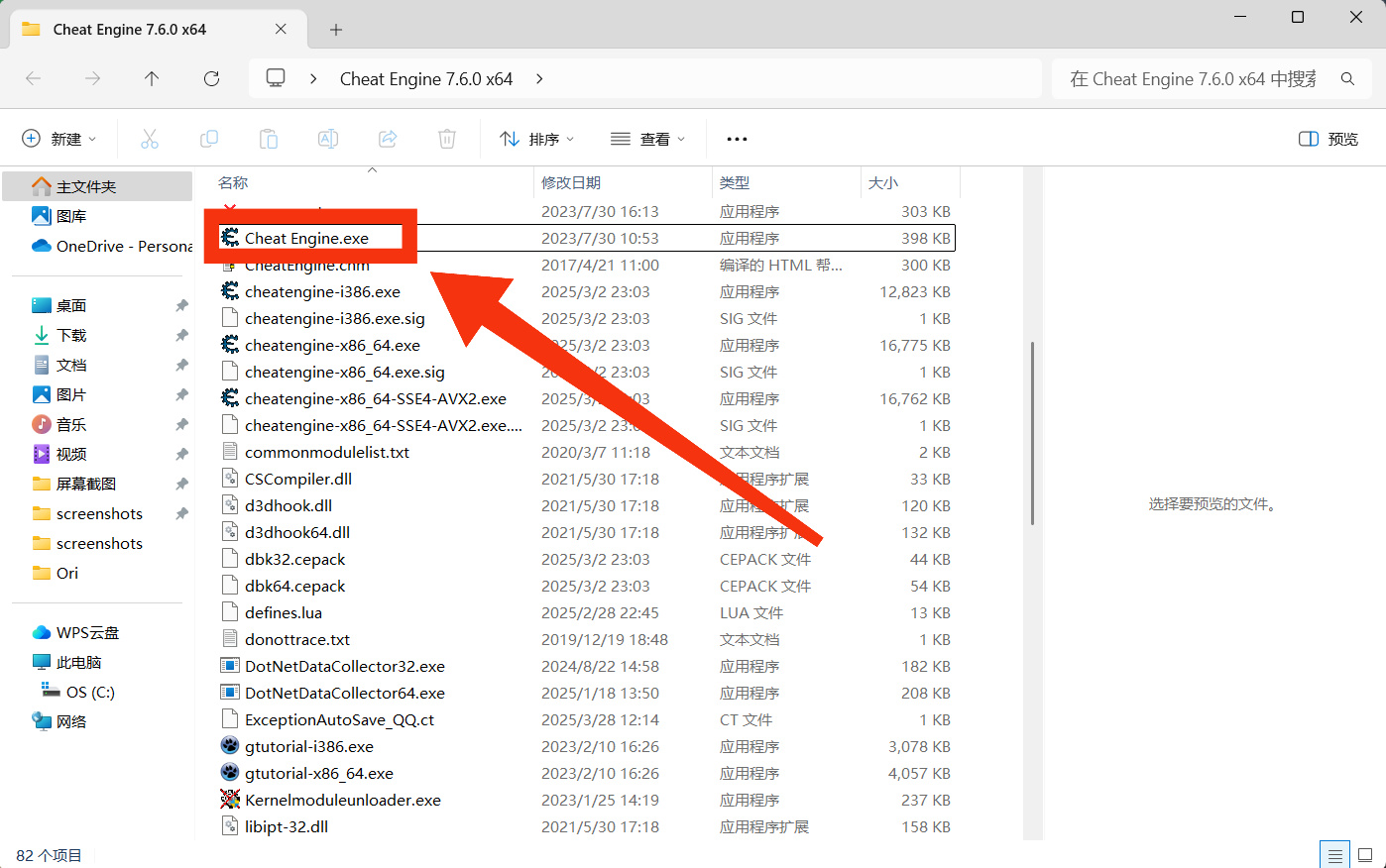The image size is (1386, 868).
Task: Open 主文件夹 in the navigation pane
Action: coord(97,186)
